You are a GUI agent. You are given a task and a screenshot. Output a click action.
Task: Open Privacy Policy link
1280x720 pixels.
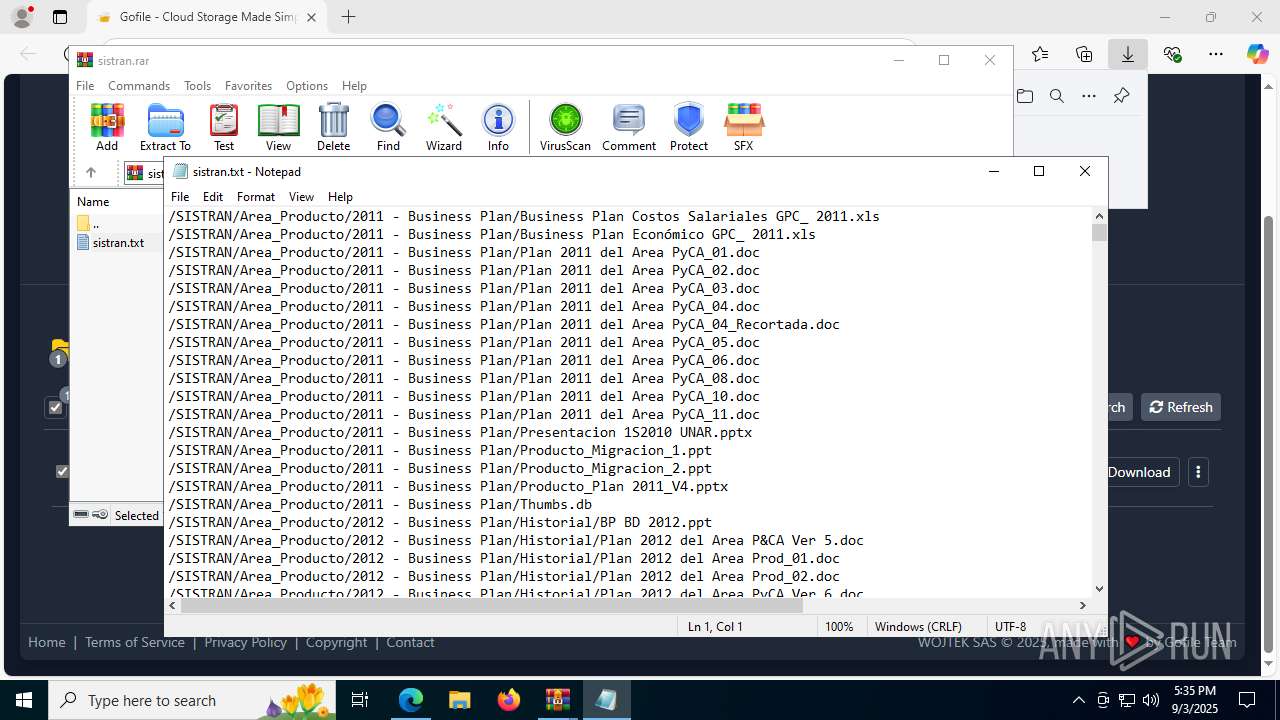pos(245,642)
